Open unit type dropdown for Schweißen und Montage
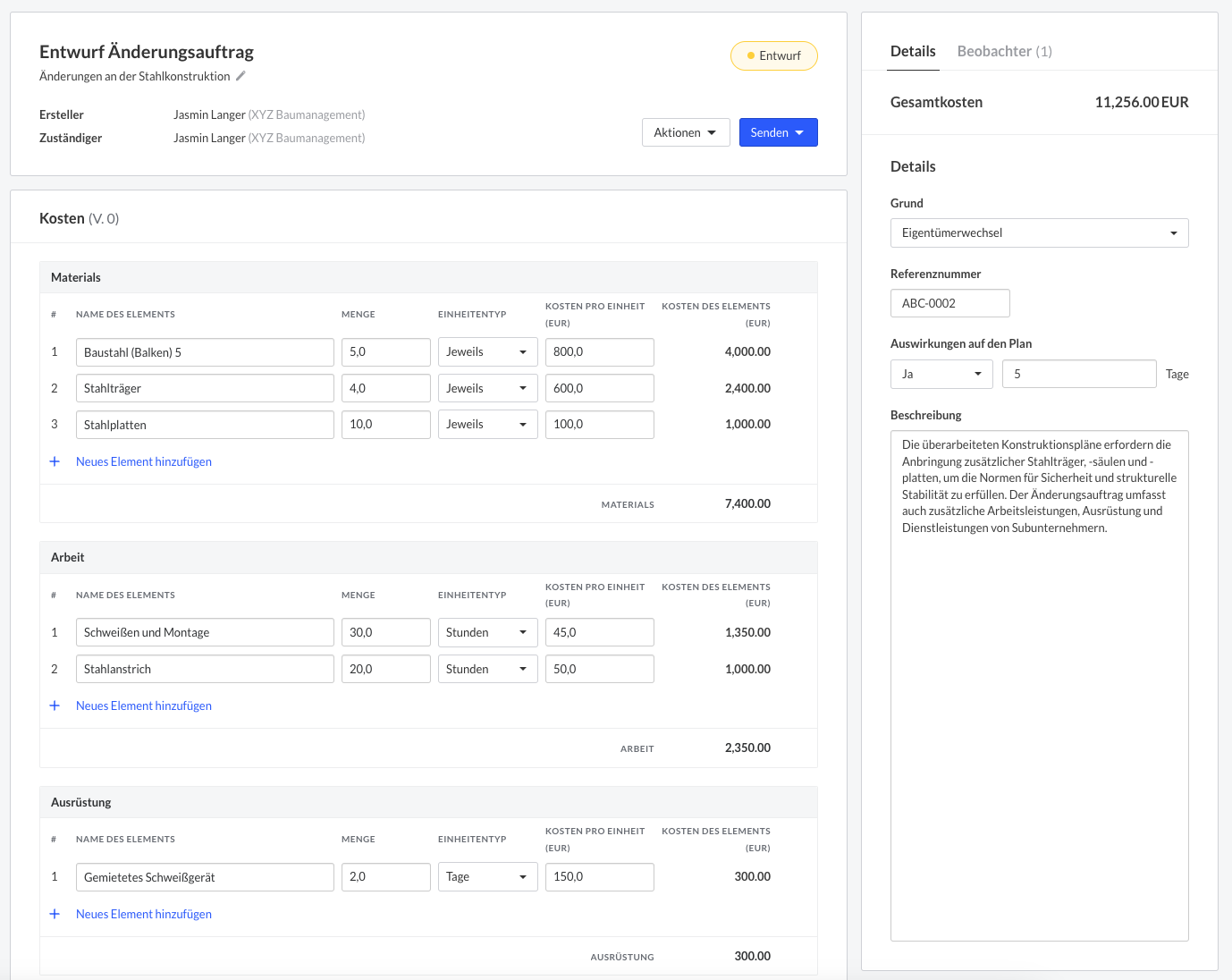Screen dimensions: 1232x980 pos(487,632)
